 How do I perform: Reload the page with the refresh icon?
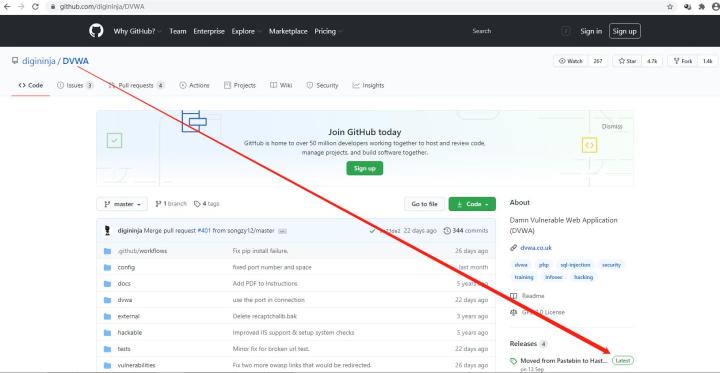pos(35,7)
